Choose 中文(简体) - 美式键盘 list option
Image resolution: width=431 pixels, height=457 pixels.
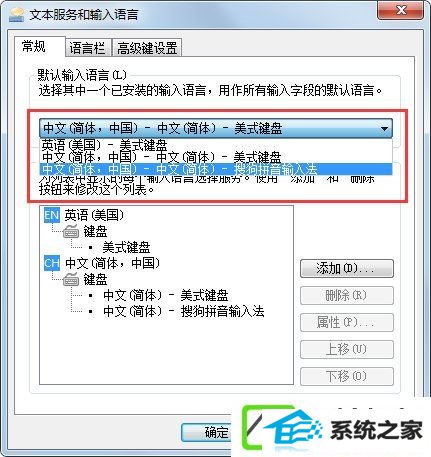(x=216, y=157)
